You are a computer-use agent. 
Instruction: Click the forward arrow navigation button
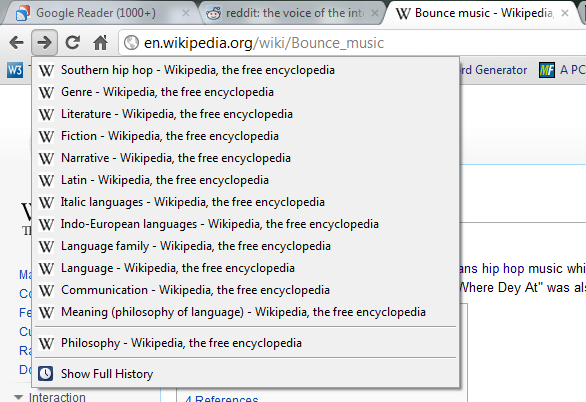click(x=44, y=43)
